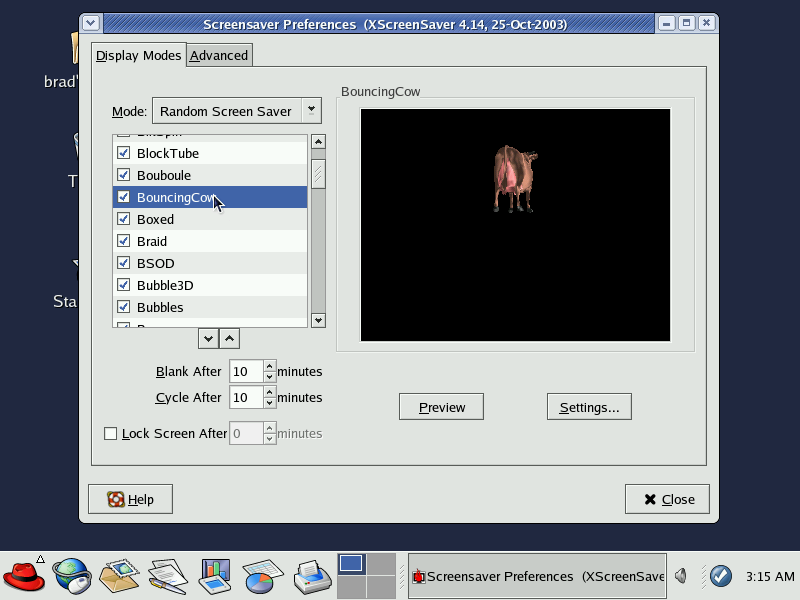Select the Bouboule list item
The image size is (800, 600).
(x=210, y=176)
